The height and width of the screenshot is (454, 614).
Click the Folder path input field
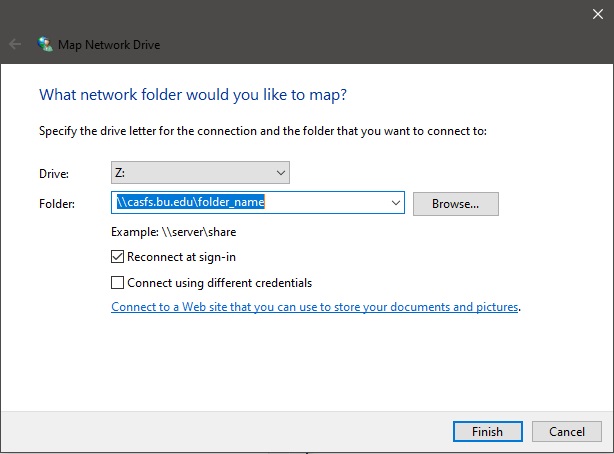pyautogui.click(x=250, y=203)
